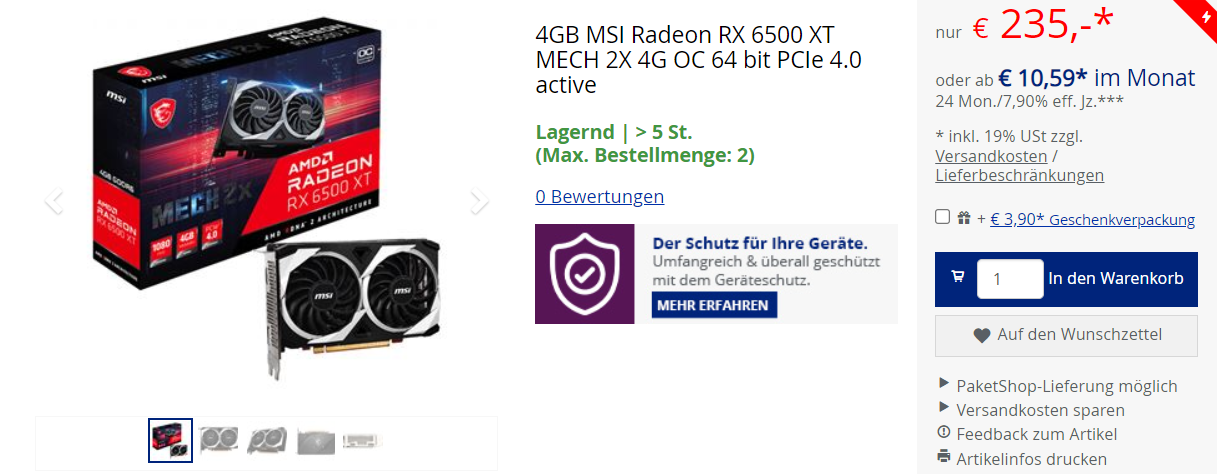Open the 0 Bewertungen link
The width and height of the screenshot is (1225, 474).
click(x=600, y=196)
